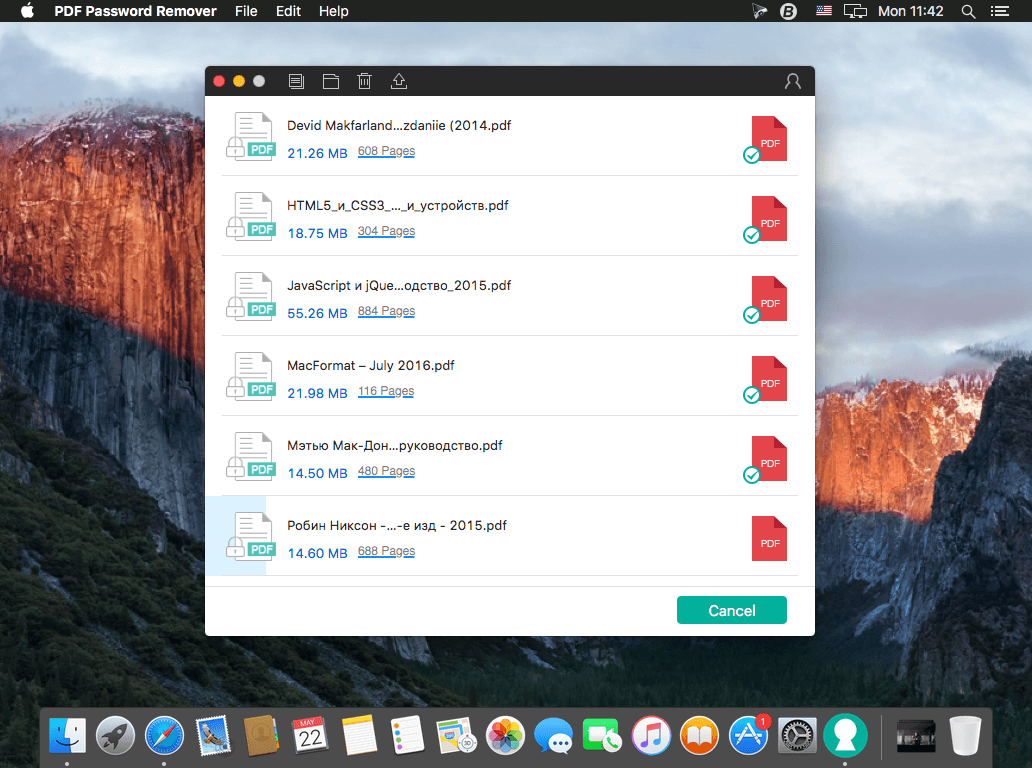Viewport: 1032px width, 768px height.
Task: Open the PDF Password Remover app menu
Action: coord(135,11)
